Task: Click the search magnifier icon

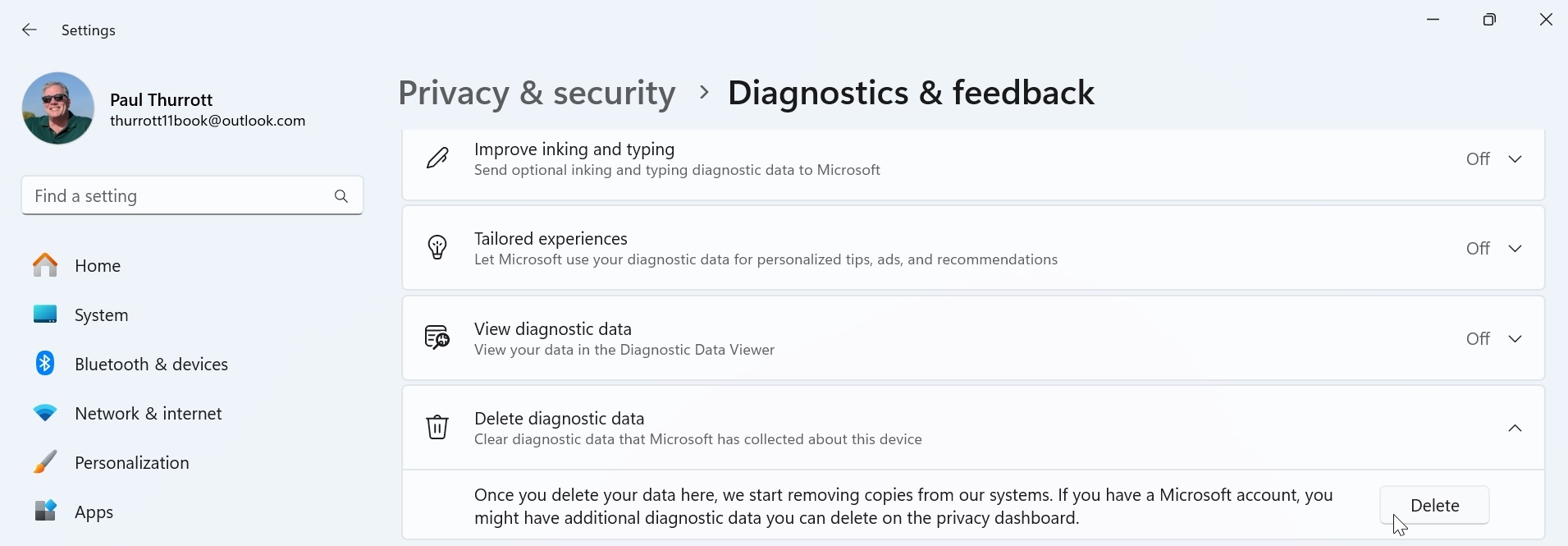Action: point(341,196)
